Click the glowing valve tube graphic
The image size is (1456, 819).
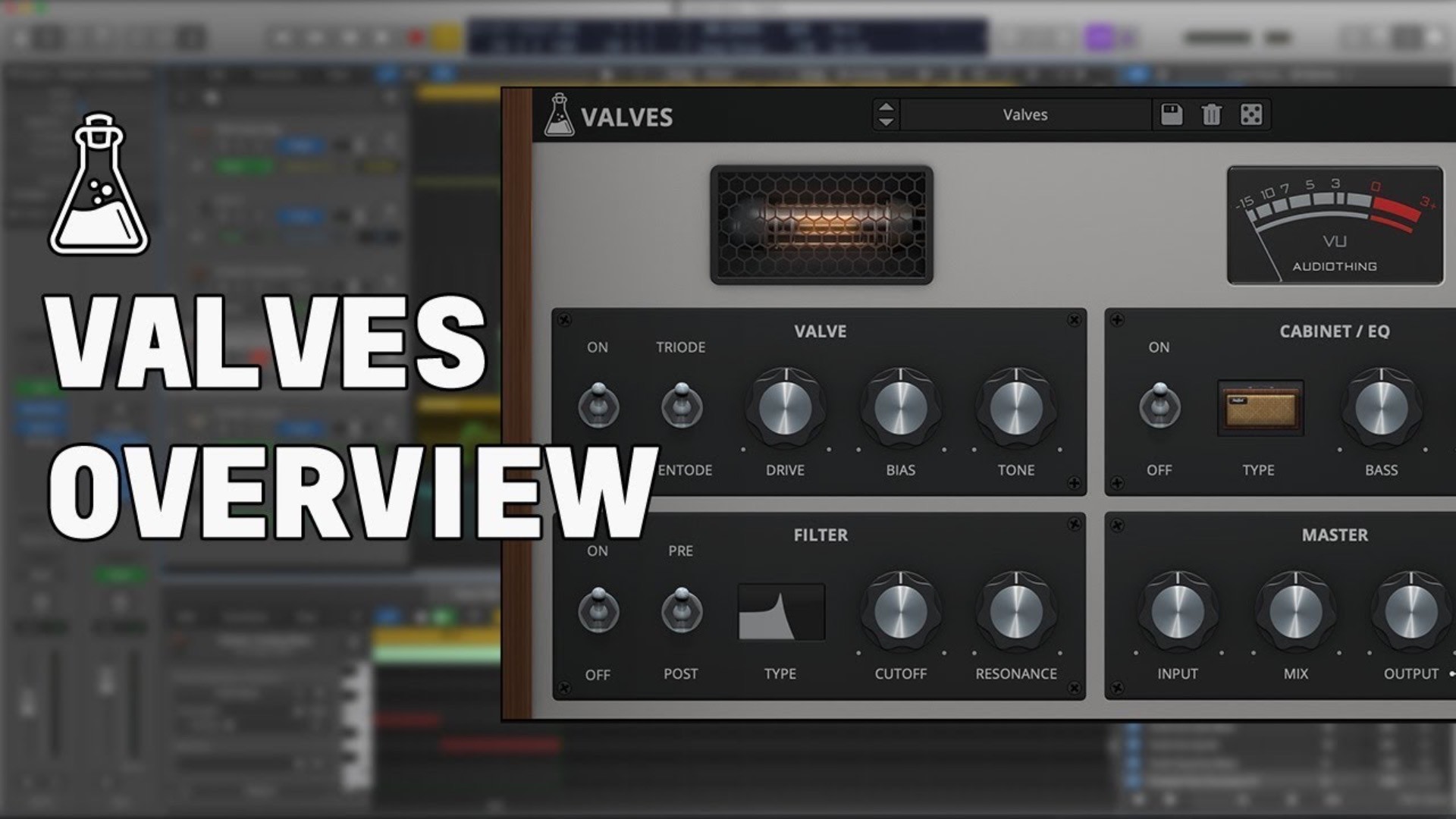[x=821, y=224]
